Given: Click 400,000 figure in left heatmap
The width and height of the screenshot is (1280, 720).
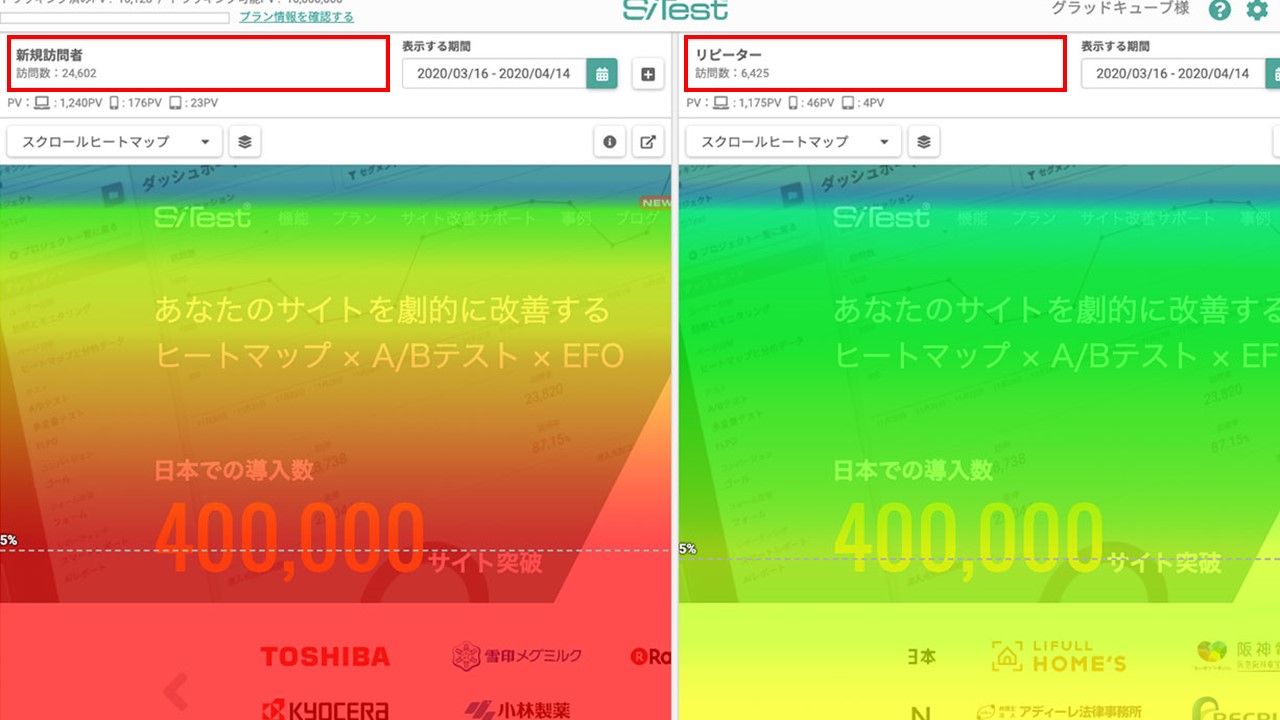Looking at the screenshot, I should coord(290,539).
